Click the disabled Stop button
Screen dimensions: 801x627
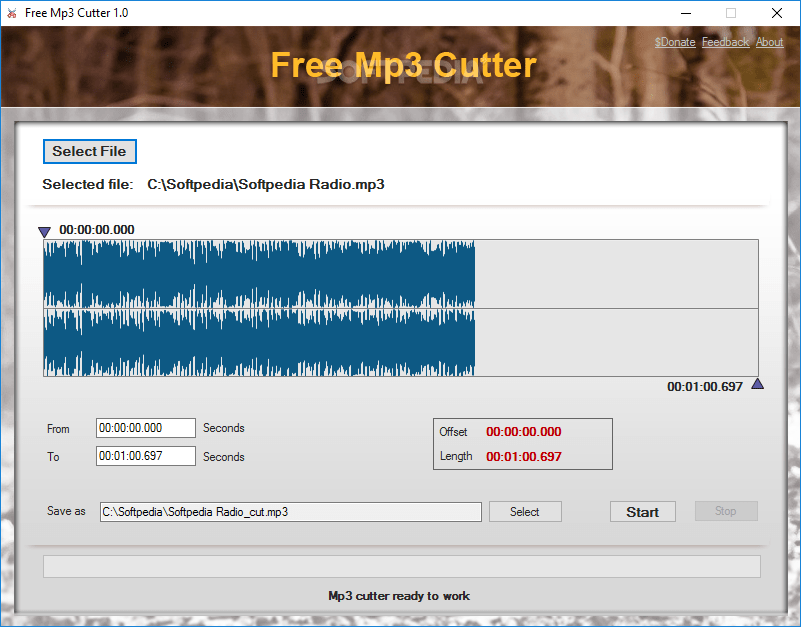pos(726,511)
